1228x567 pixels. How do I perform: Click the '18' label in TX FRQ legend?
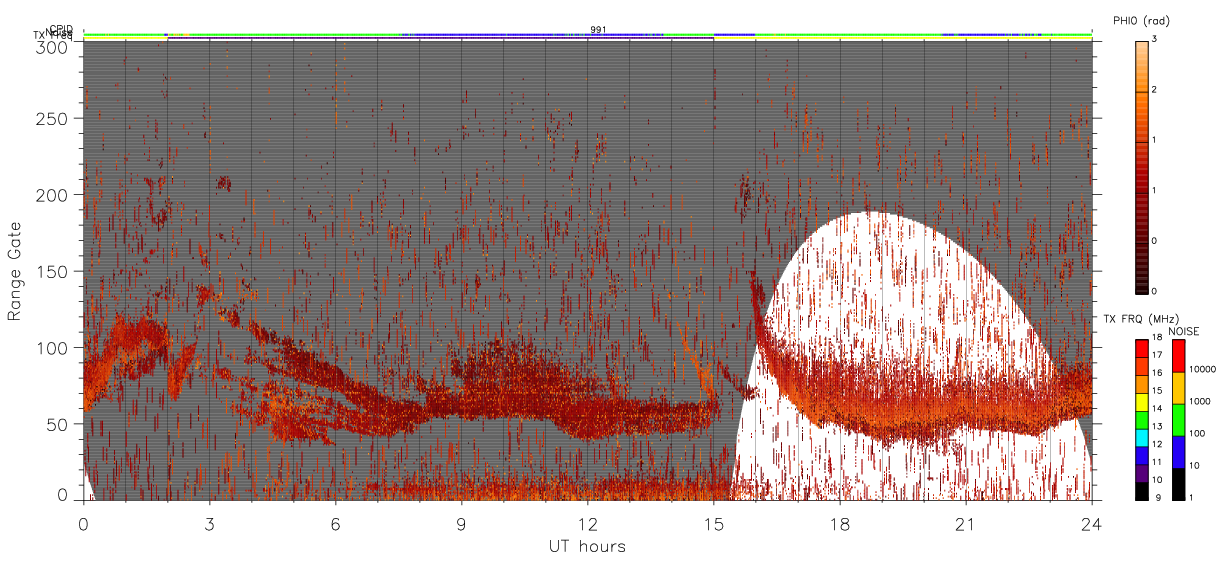1158,338
